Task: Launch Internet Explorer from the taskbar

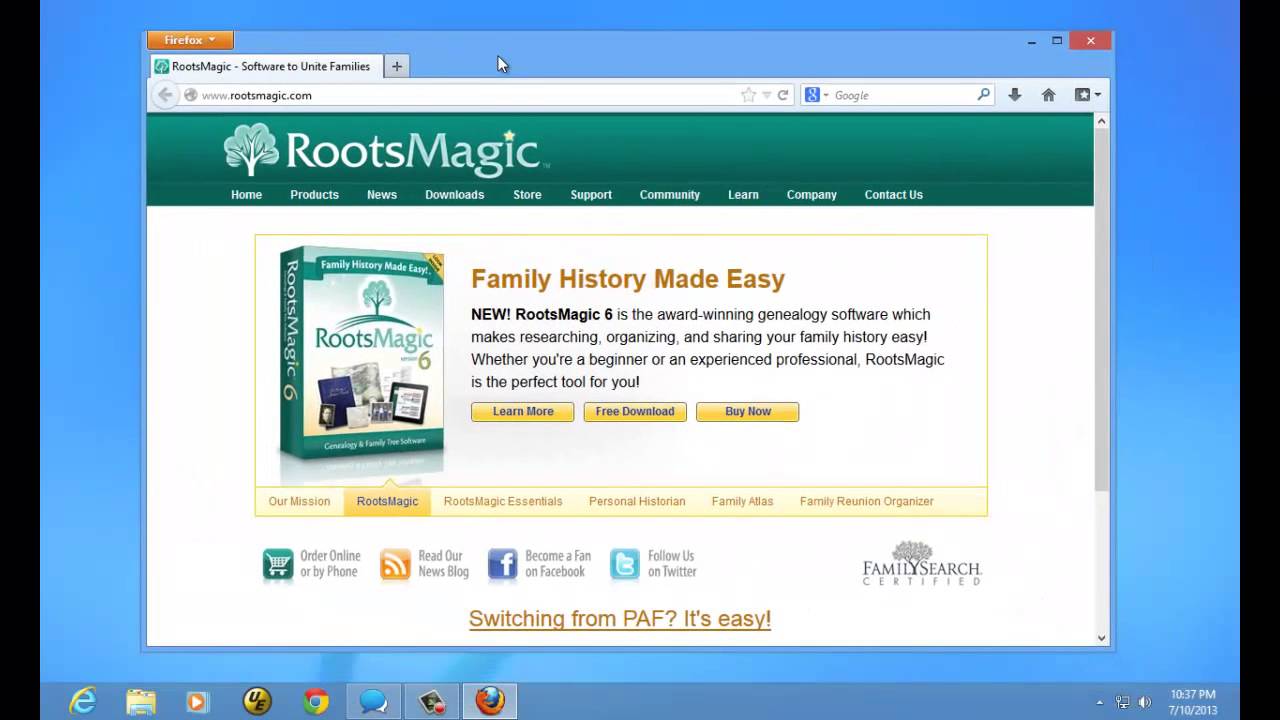Action: coord(83,702)
